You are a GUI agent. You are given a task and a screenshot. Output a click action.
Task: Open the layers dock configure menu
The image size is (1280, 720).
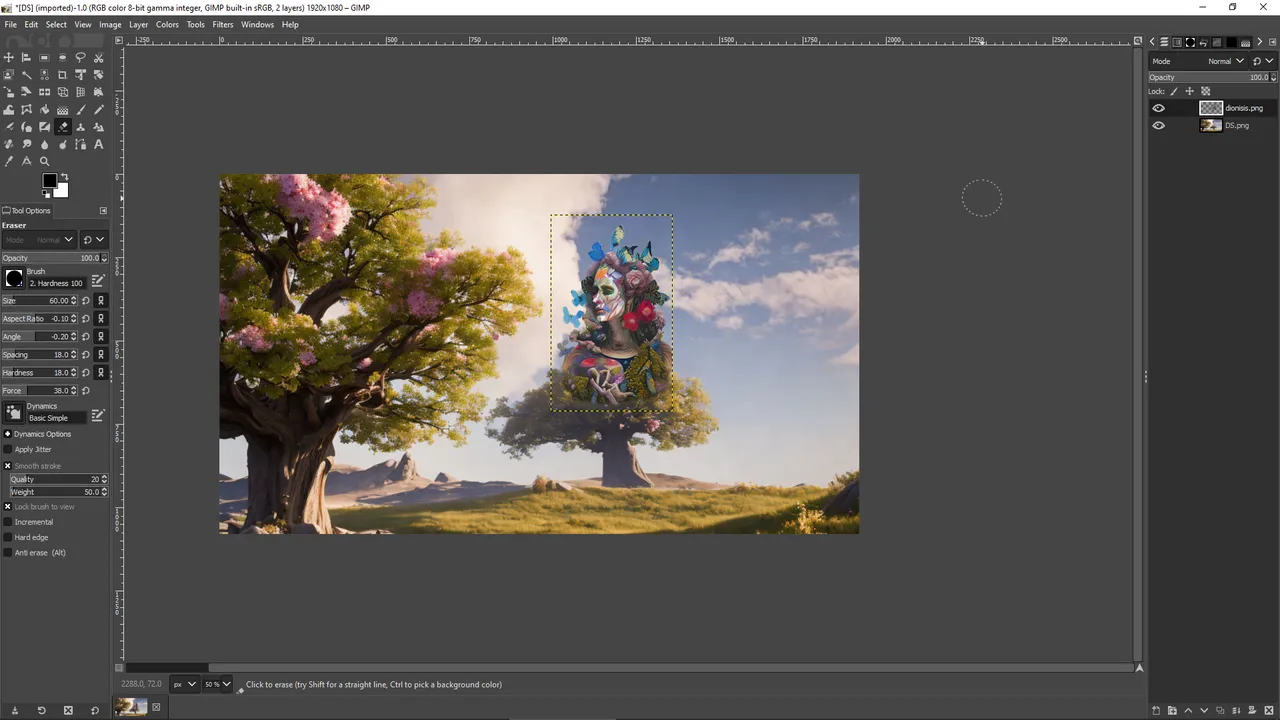pos(1272,42)
